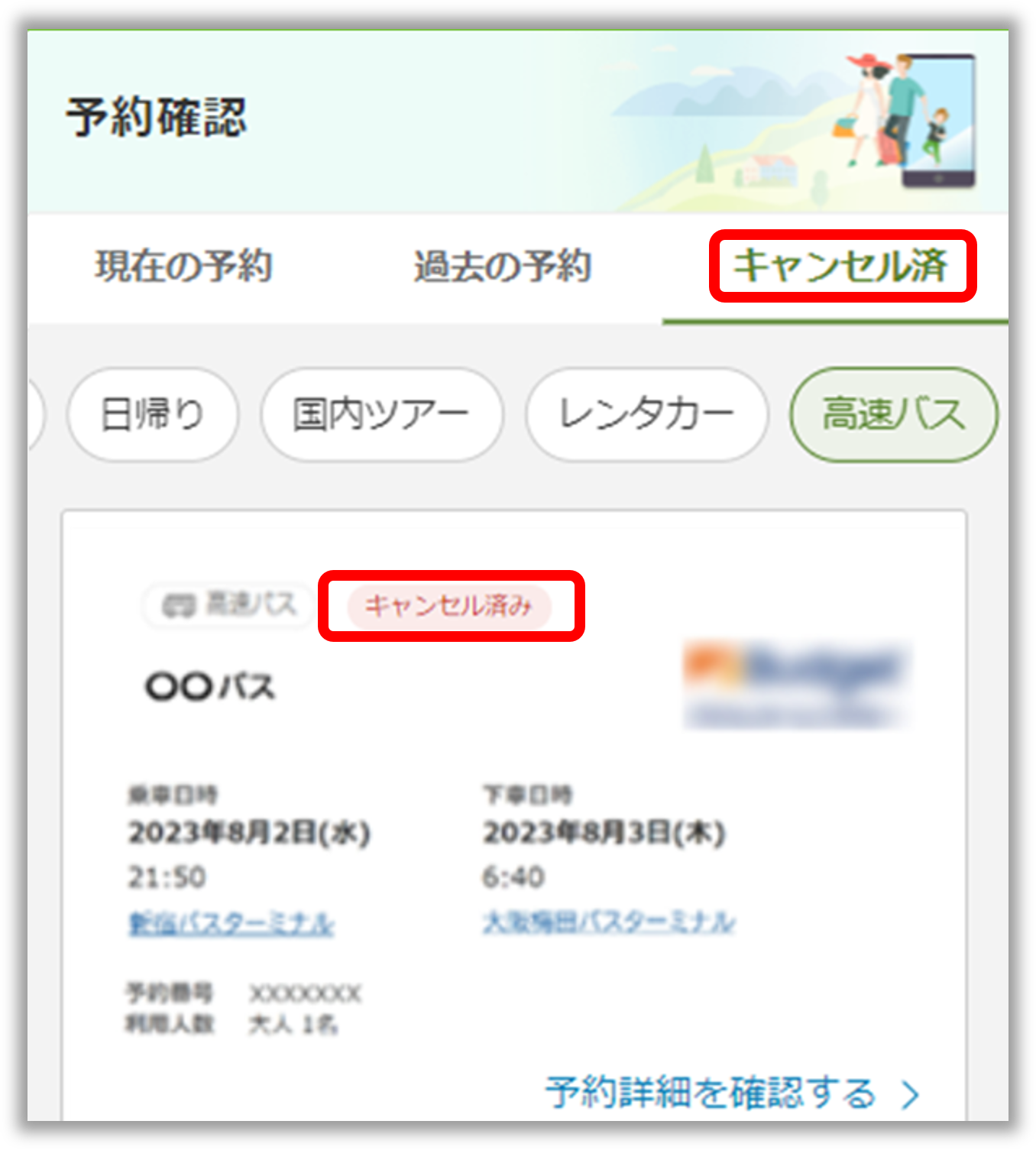This screenshot has width=1036, height=1150.
Task: Click the pink キャンセル済み status badge
Action: coord(448,607)
